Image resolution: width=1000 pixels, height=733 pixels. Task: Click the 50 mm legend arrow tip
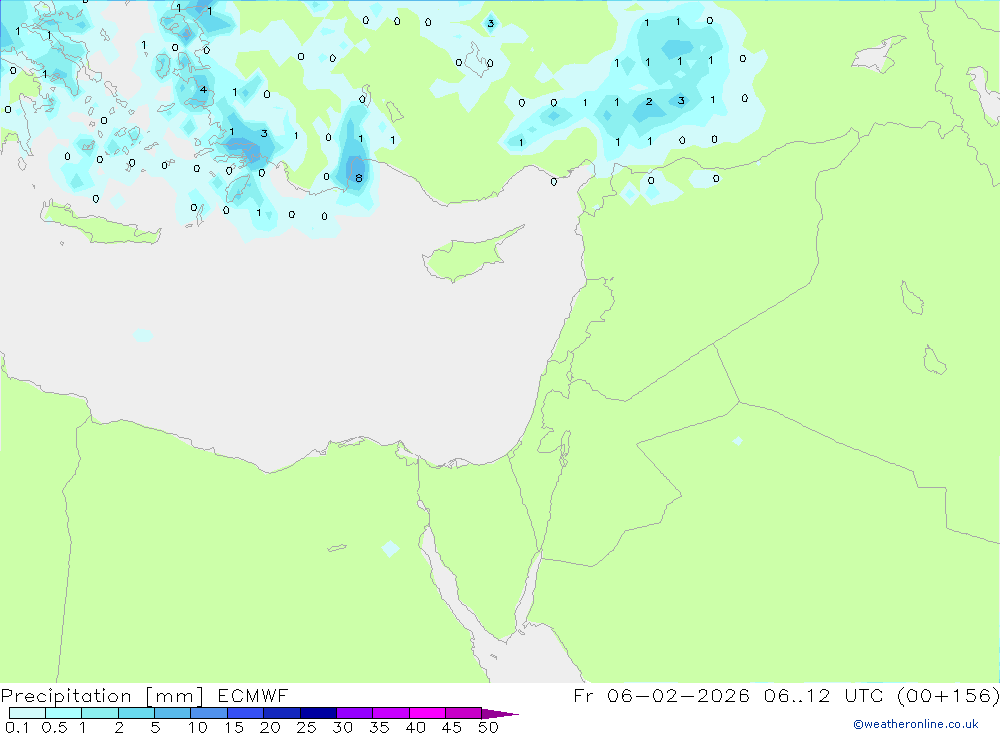(501, 713)
